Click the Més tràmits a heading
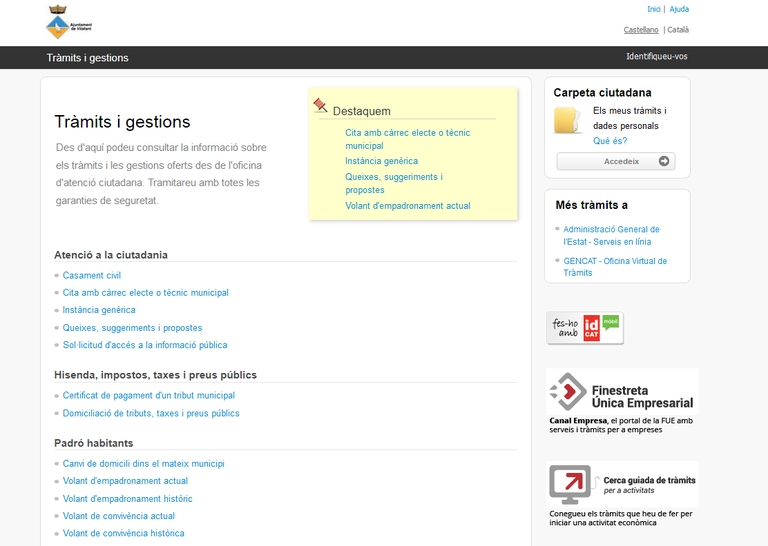The height and width of the screenshot is (546, 768). (x=592, y=205)
